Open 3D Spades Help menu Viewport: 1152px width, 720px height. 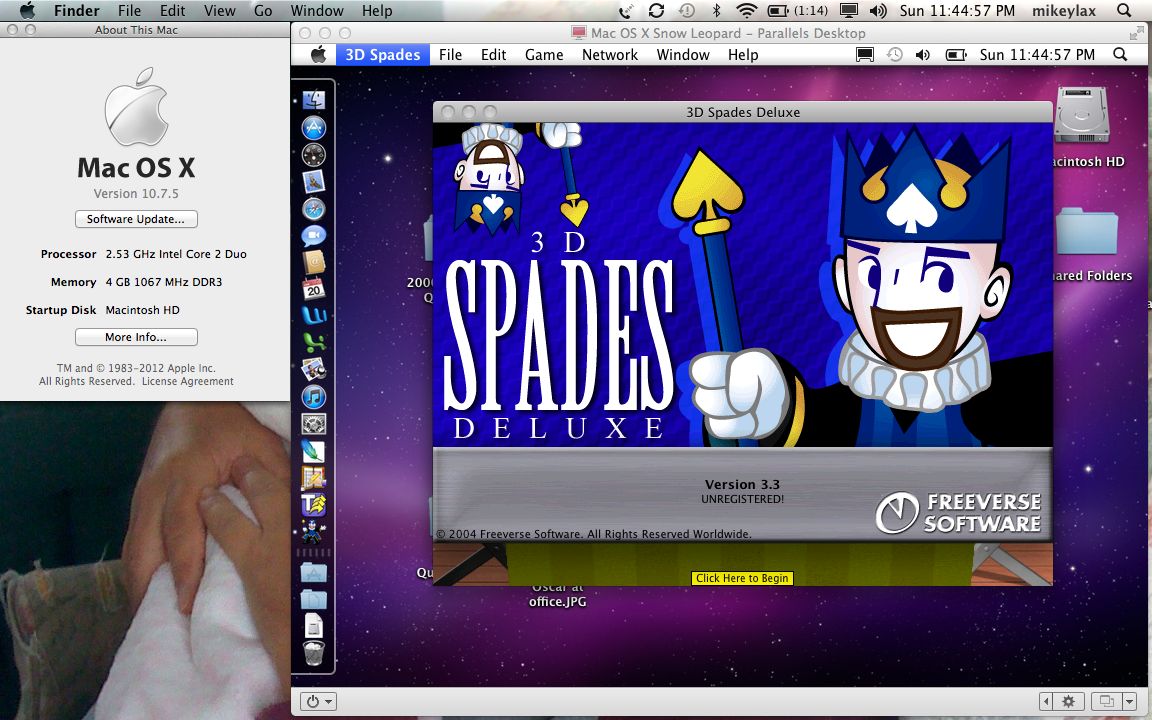(x=743, y=54)
